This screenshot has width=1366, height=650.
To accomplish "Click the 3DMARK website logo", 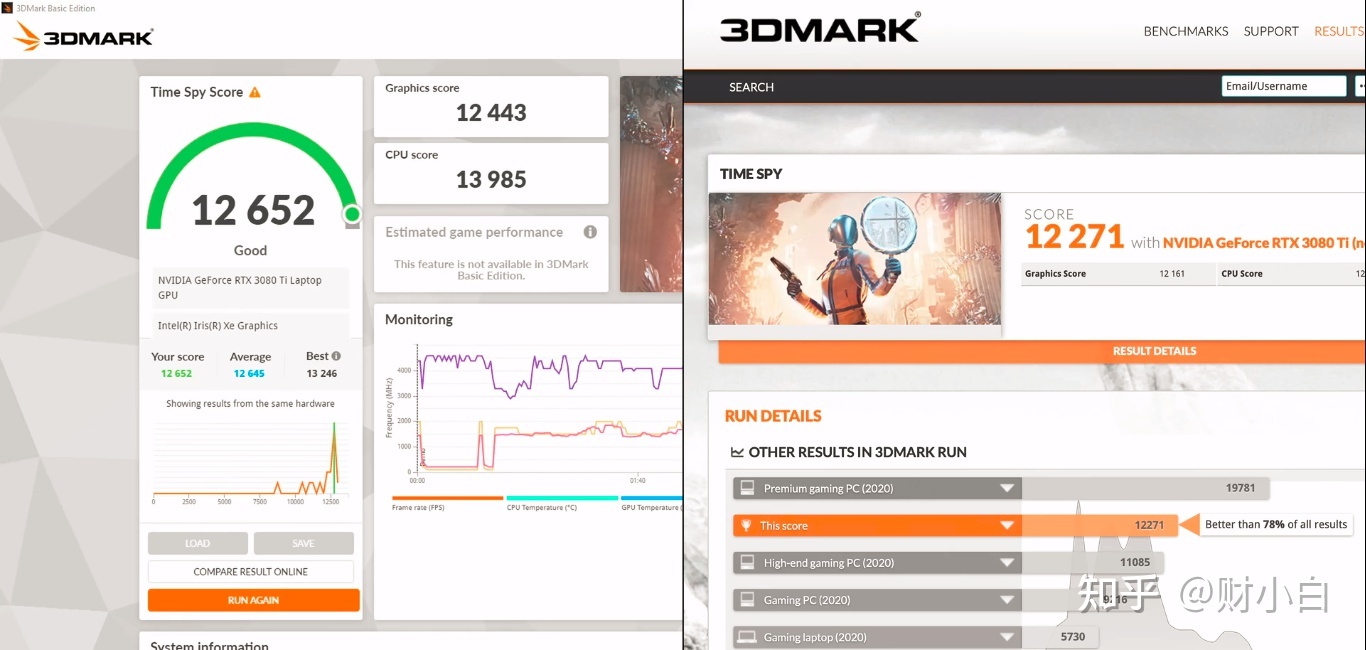I will 820,27.
